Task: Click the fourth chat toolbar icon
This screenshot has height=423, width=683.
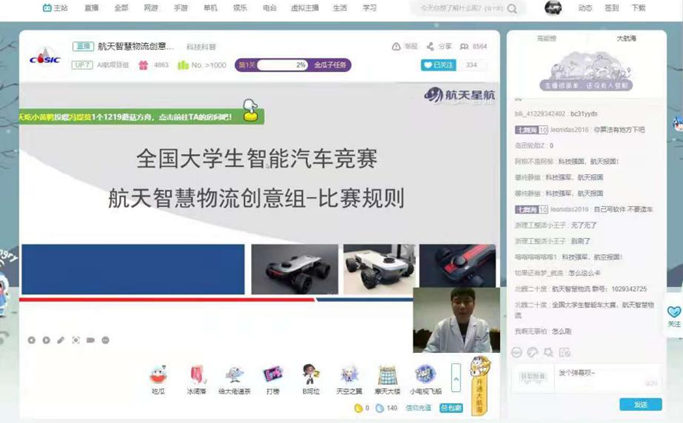Action: (x=565, y=352)
